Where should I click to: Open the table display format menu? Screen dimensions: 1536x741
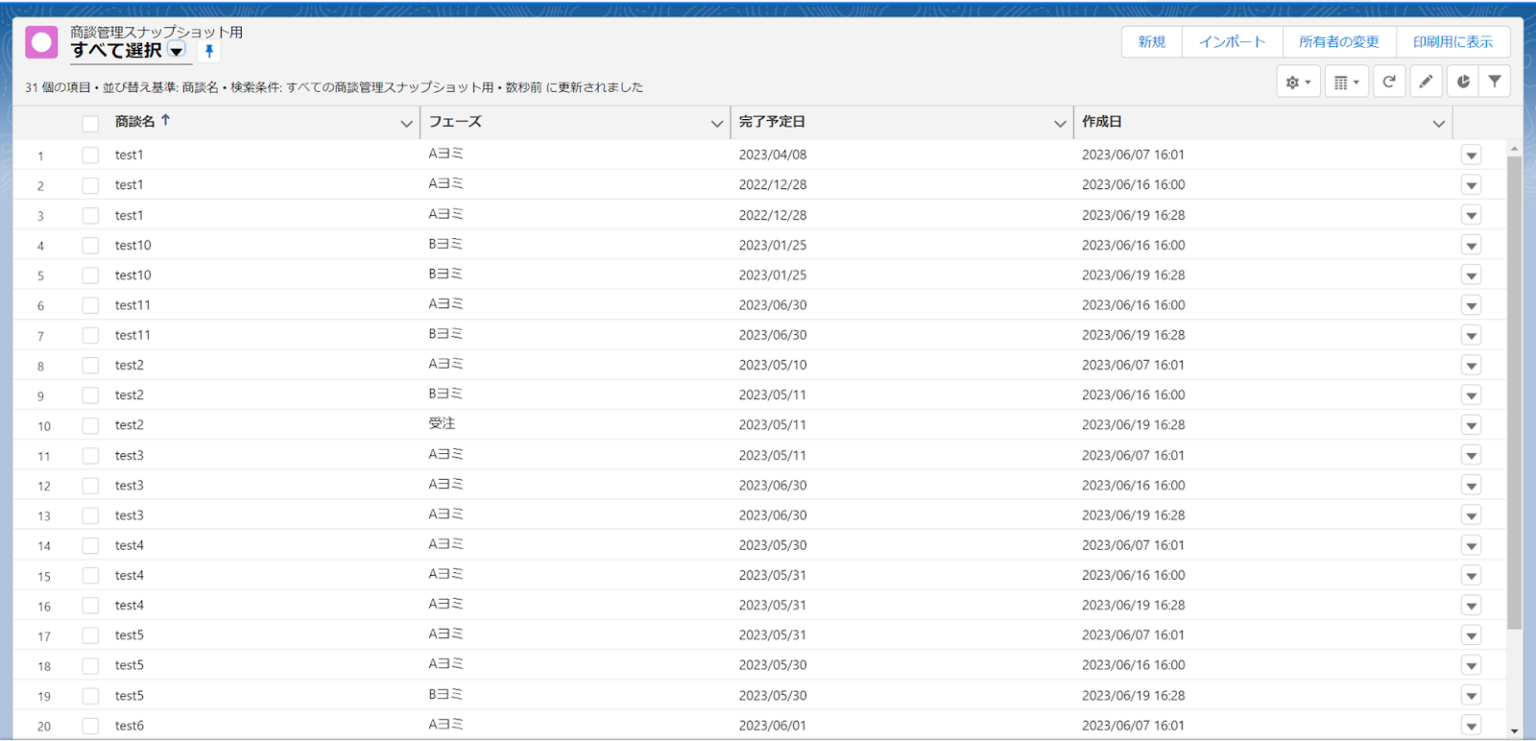click(x=1346, y=82)
